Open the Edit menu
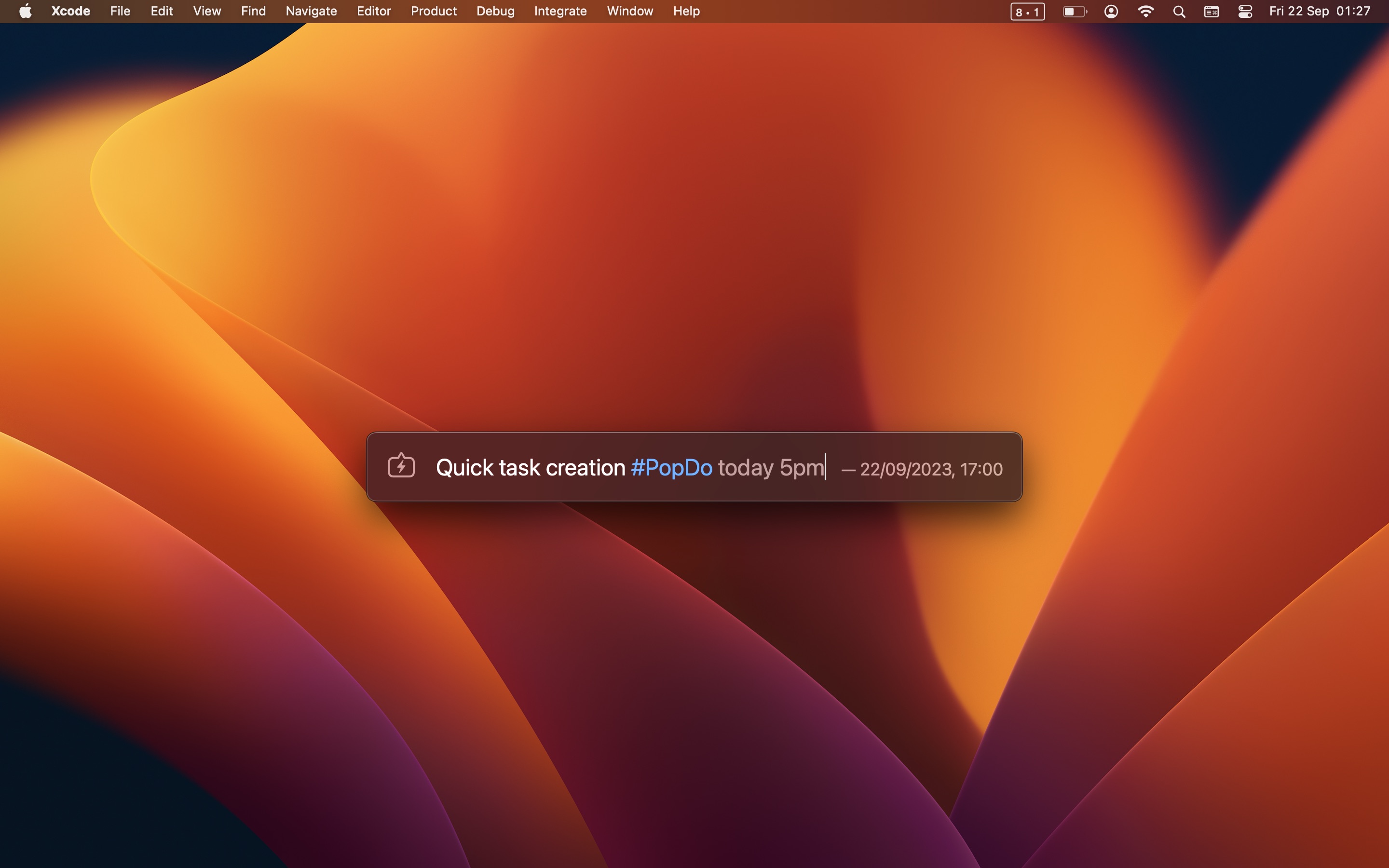 (161, 11)
